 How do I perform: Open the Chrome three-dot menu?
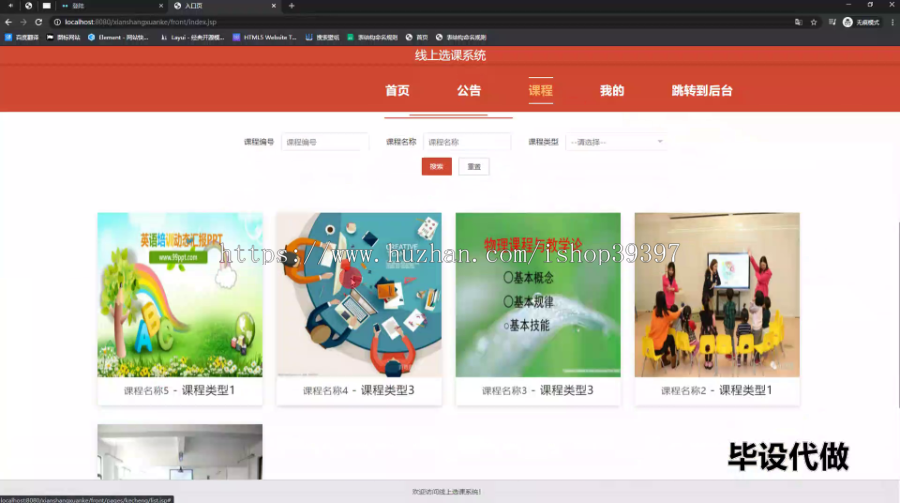893,22
